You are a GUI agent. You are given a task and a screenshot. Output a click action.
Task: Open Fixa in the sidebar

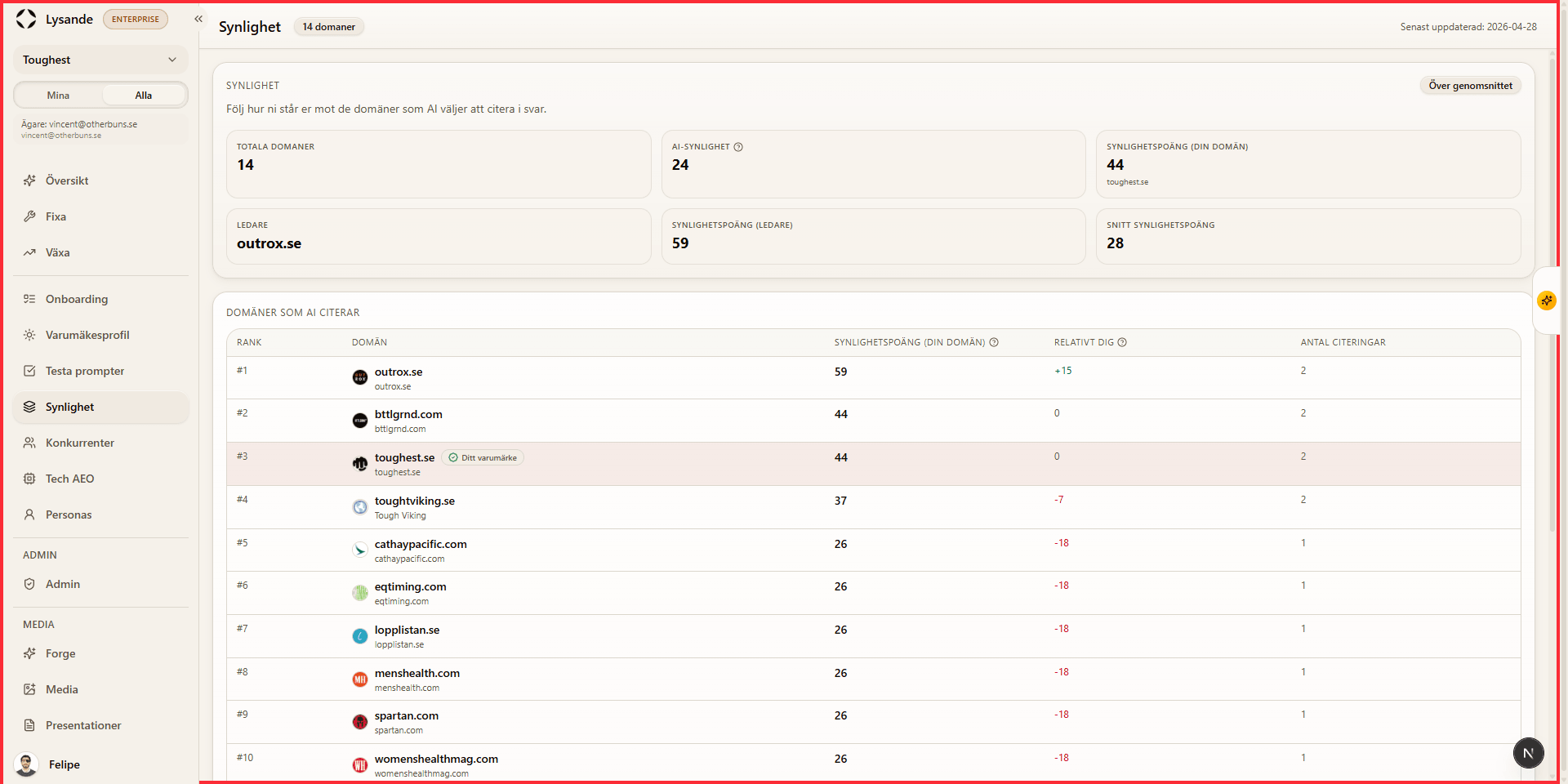pyautogui.click(x=100, y=216)
